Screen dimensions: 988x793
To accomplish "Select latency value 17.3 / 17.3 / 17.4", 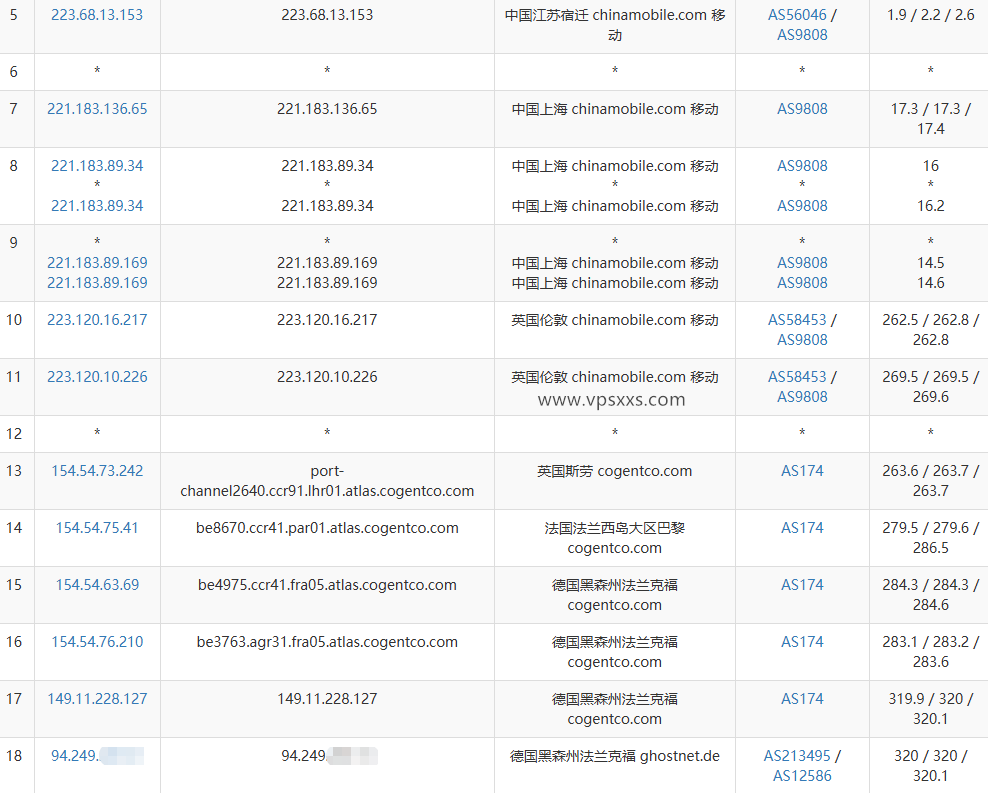I will point(931,118).
